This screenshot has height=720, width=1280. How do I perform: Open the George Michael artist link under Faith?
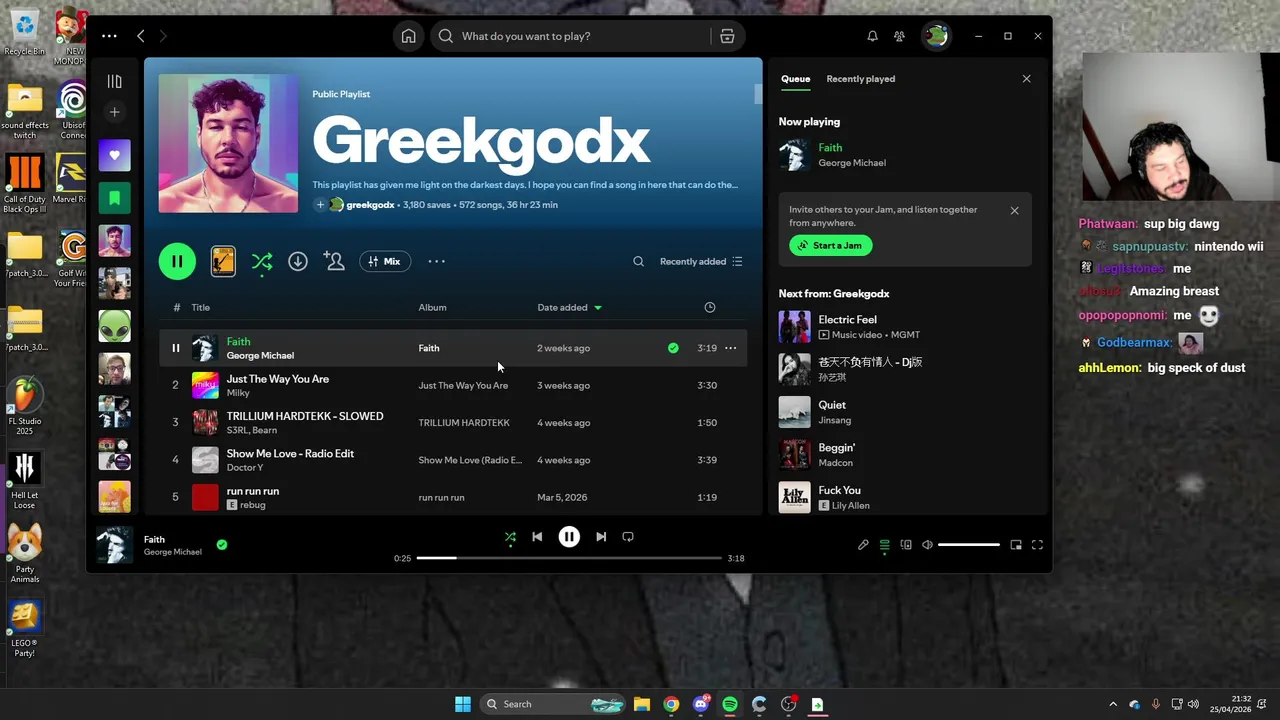(x=260, y=356)
